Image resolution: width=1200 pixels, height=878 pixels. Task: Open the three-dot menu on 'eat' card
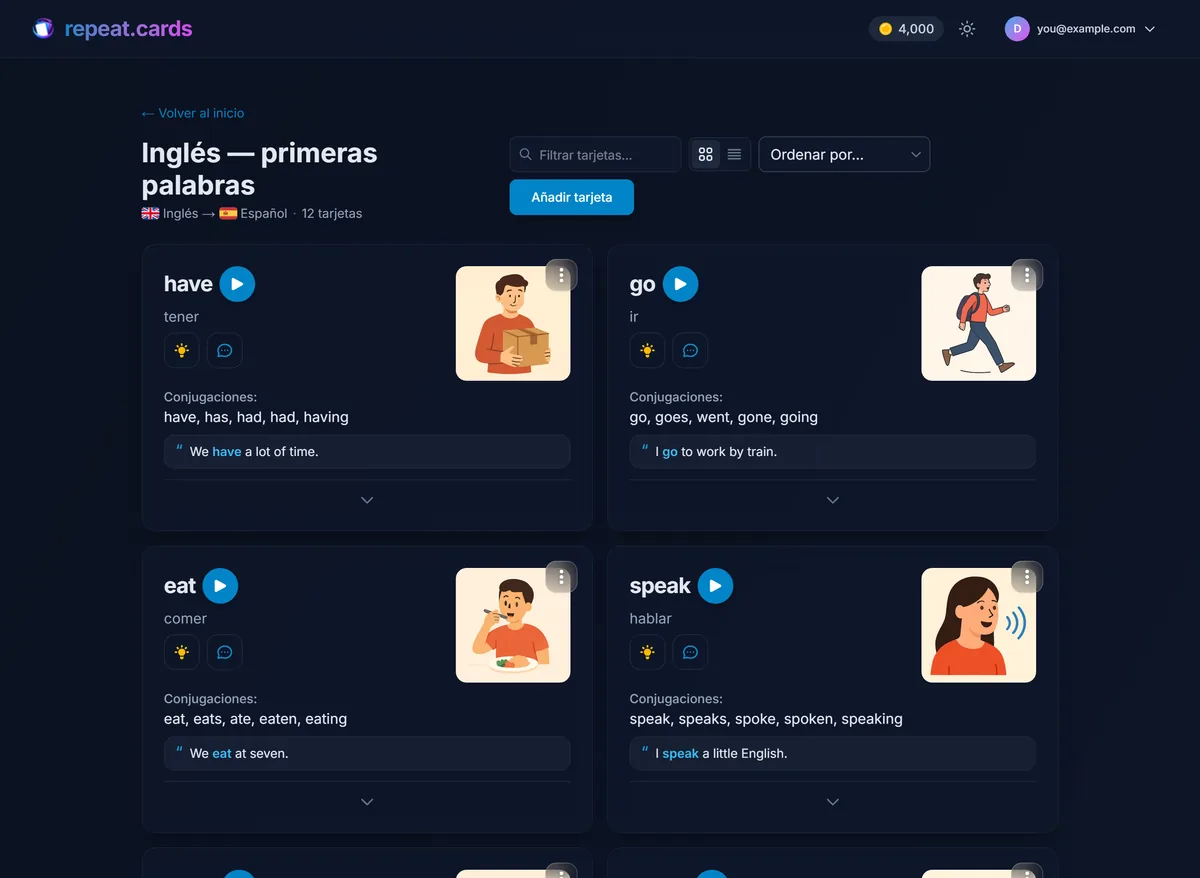(x=561, y=577)
